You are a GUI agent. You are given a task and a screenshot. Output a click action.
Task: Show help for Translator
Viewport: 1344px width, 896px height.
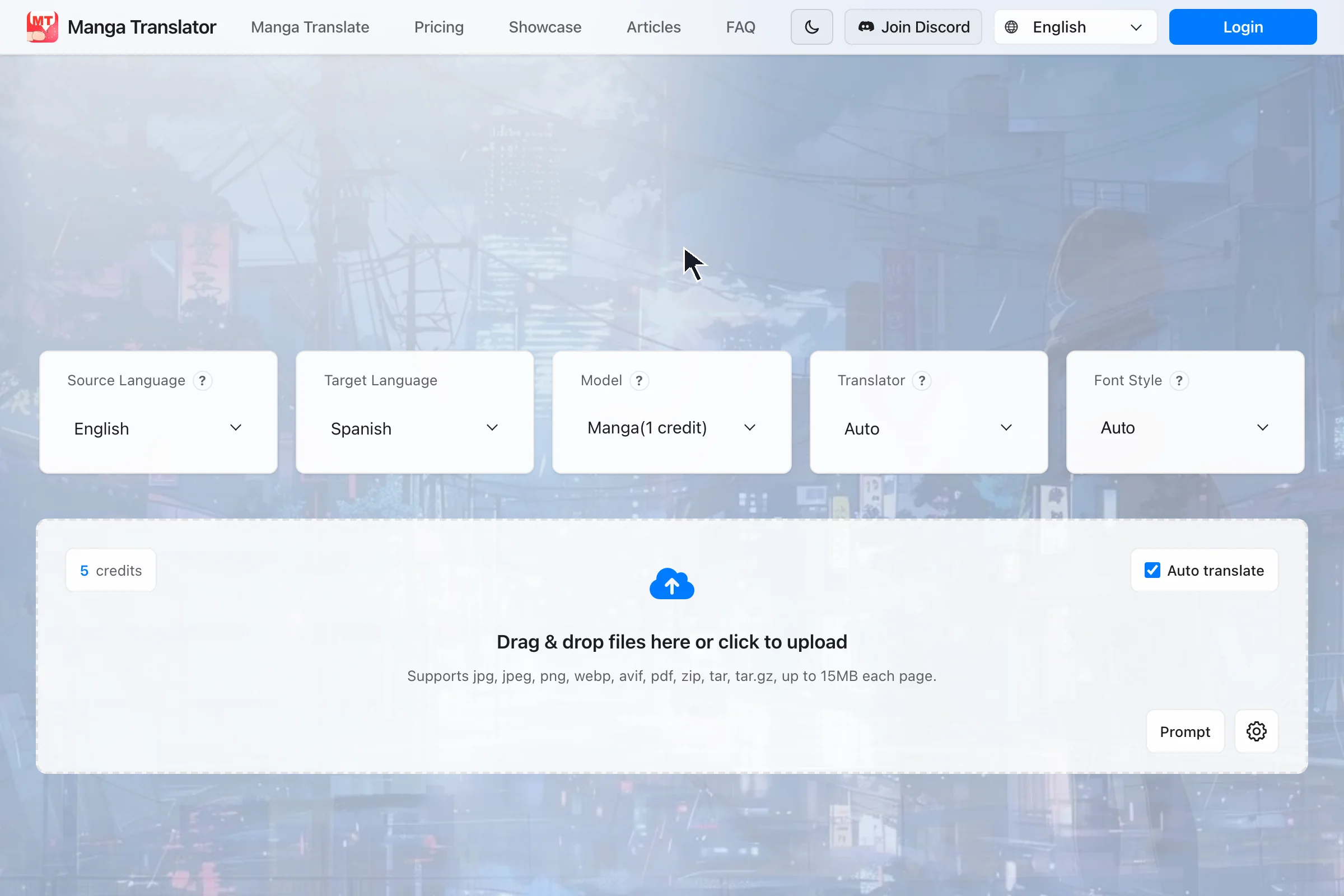tap(922, 381)
